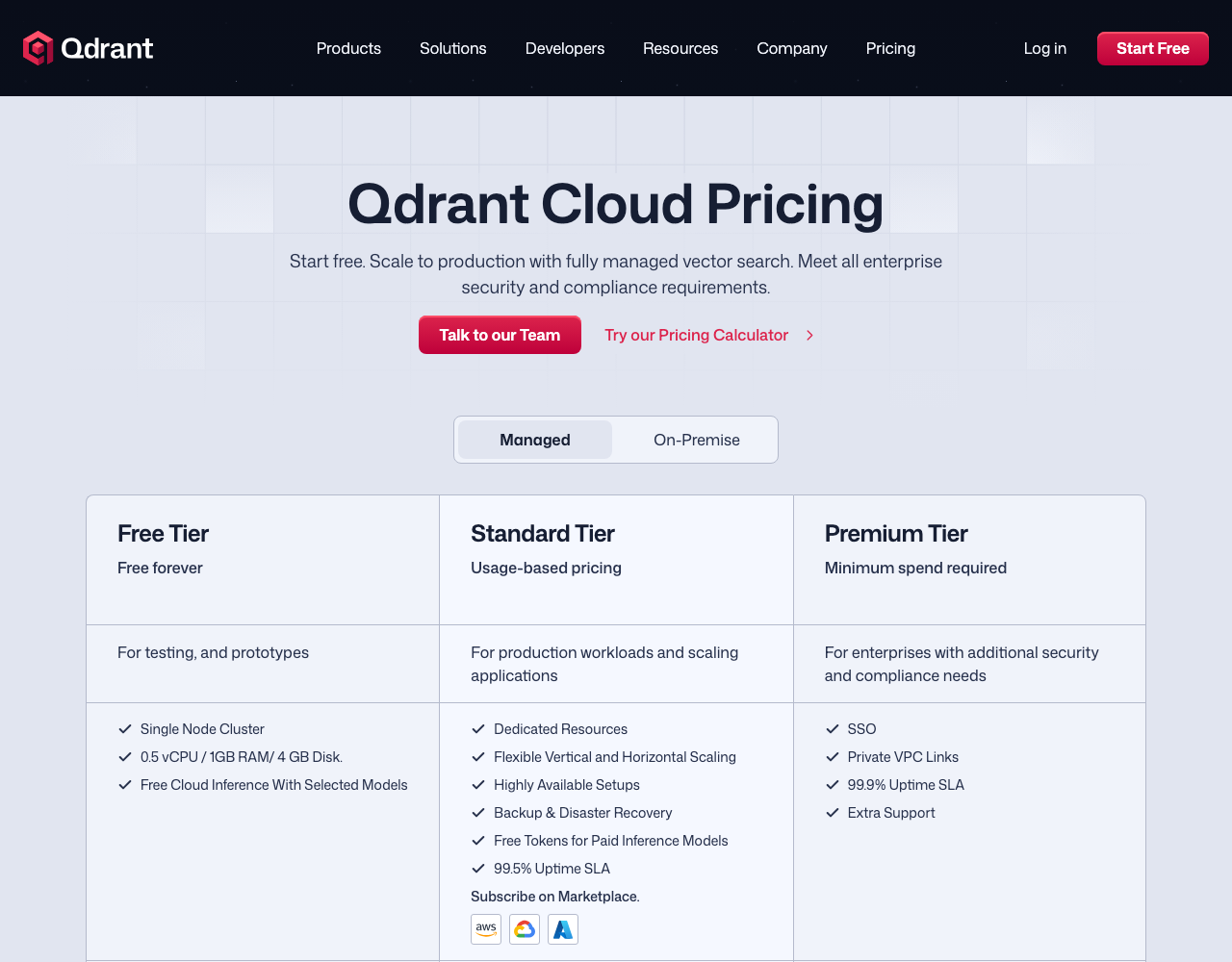This screenshot has height=962, width=1232.
Task: Switch to the On-Premise tab
Action: (x=697, y=440)
